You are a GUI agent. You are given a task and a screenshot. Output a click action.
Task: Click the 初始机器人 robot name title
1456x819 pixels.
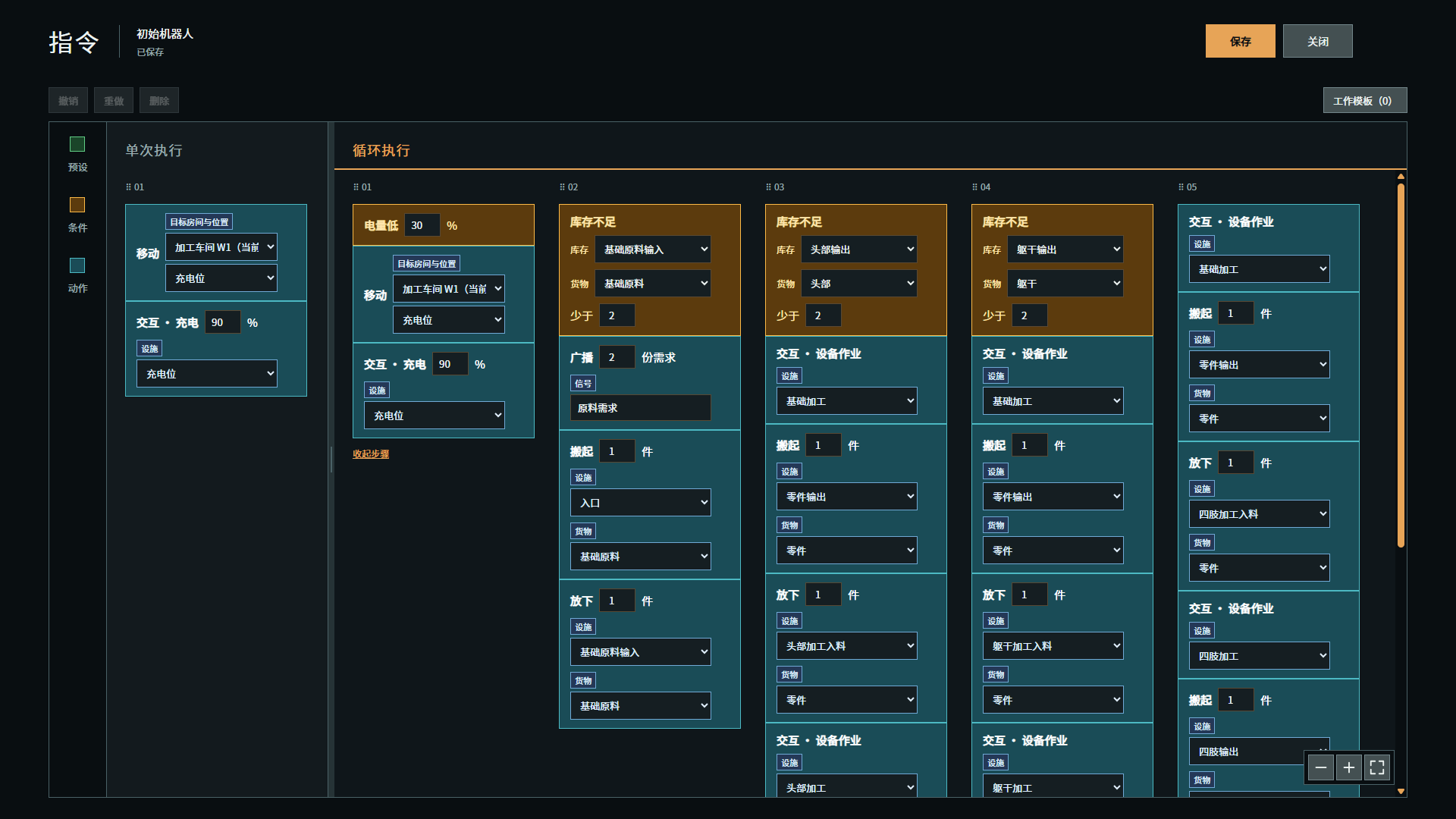coord(165,33)
